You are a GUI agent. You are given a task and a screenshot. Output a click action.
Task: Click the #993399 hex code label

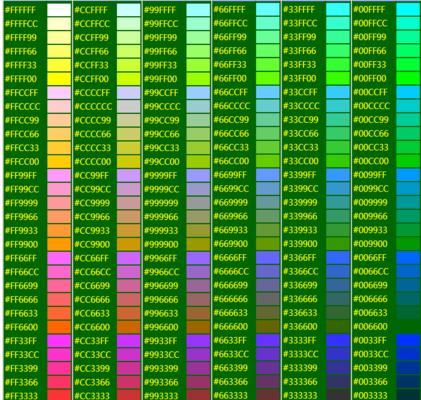click(x=161, y=369)
